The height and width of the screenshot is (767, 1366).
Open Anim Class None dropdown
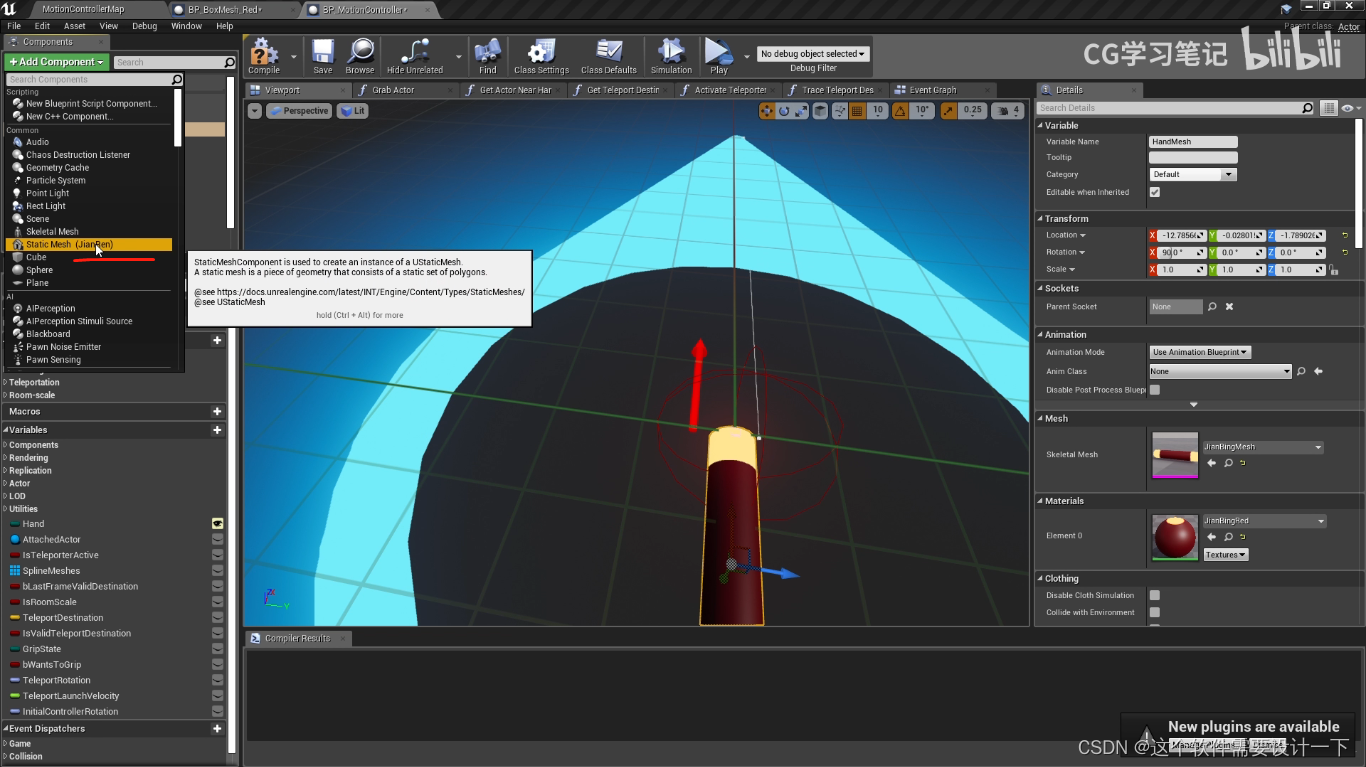coord(1220,371)
